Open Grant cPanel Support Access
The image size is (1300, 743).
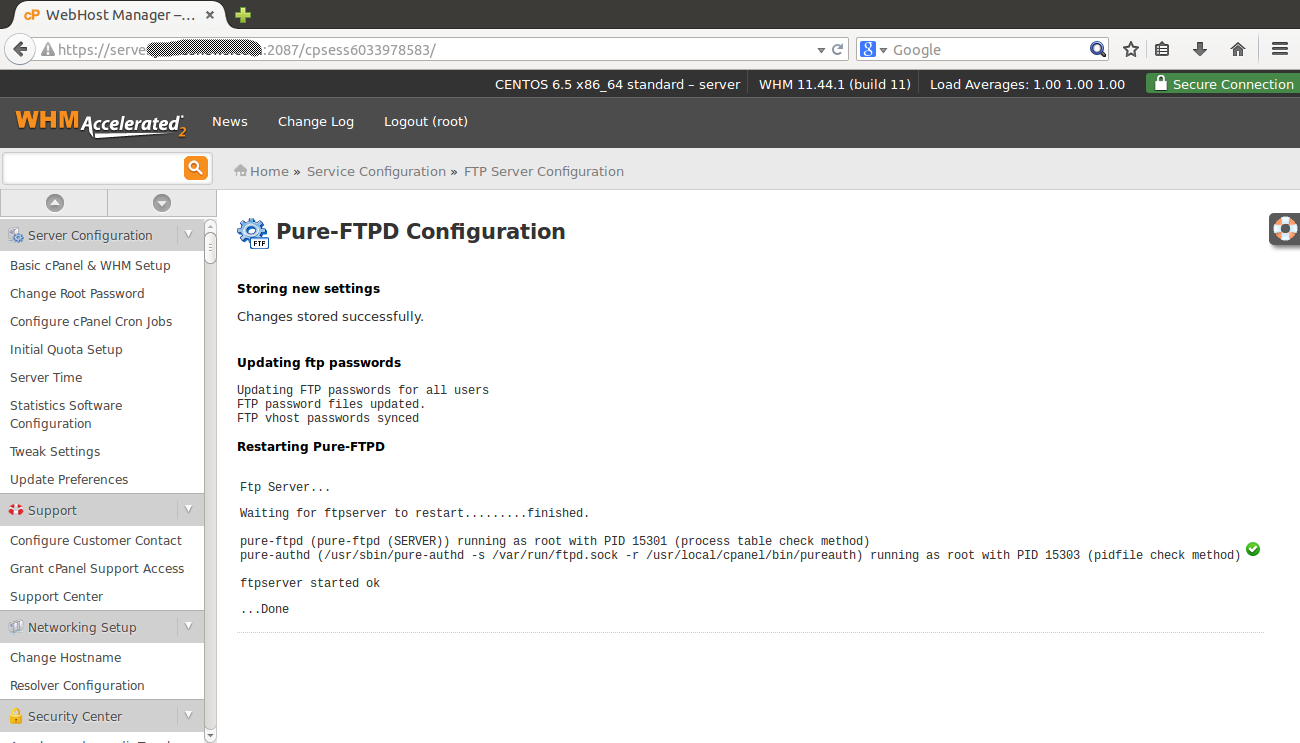[x=97, y=568]
